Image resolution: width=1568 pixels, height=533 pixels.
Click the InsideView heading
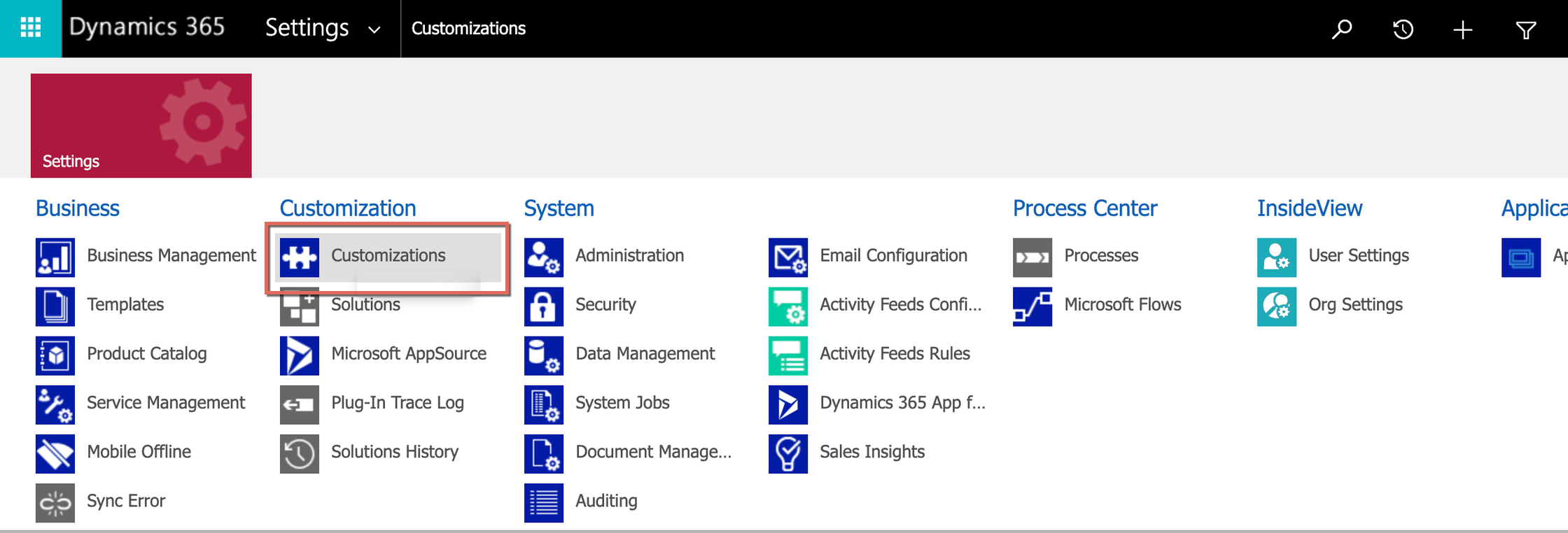point(1310,208)
